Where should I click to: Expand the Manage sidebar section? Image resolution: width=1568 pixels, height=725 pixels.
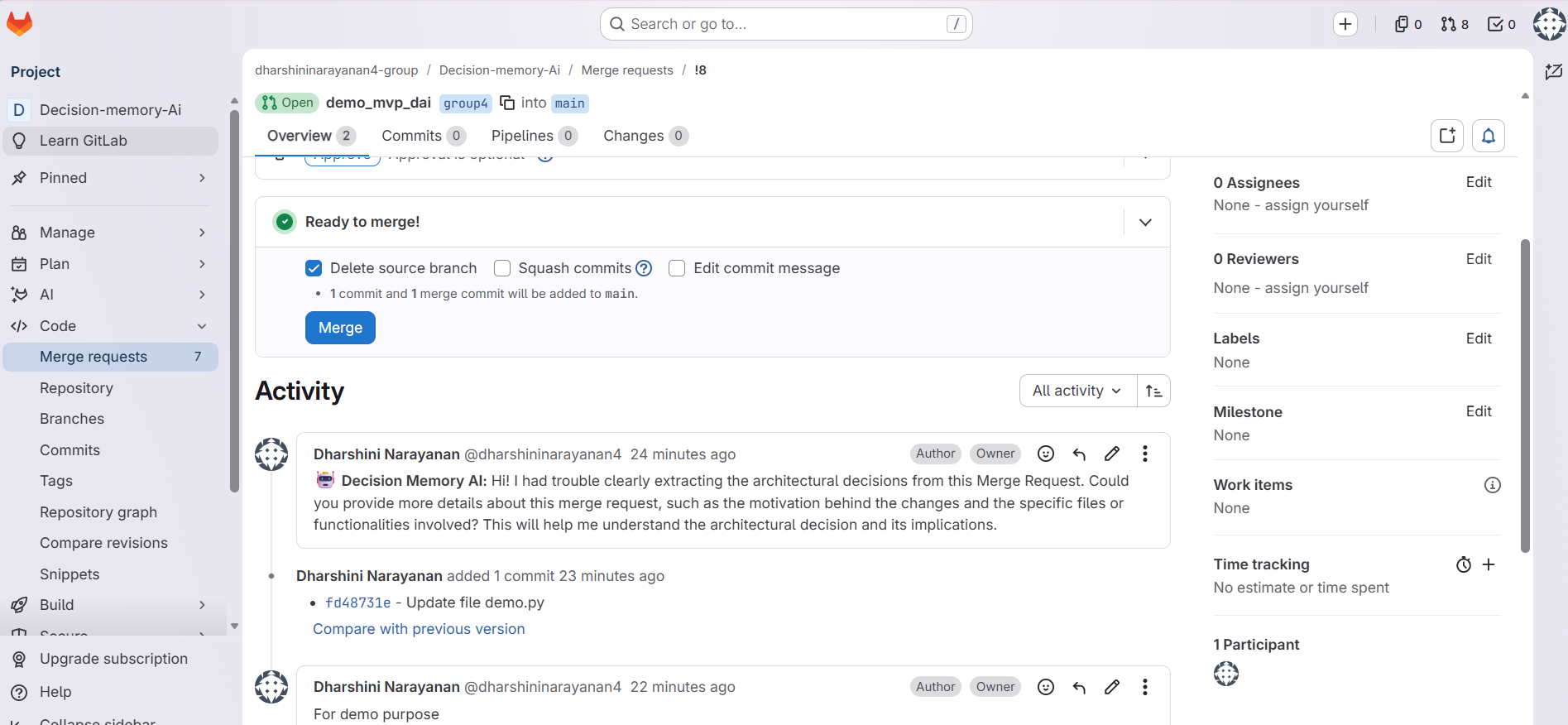point(110,233)
